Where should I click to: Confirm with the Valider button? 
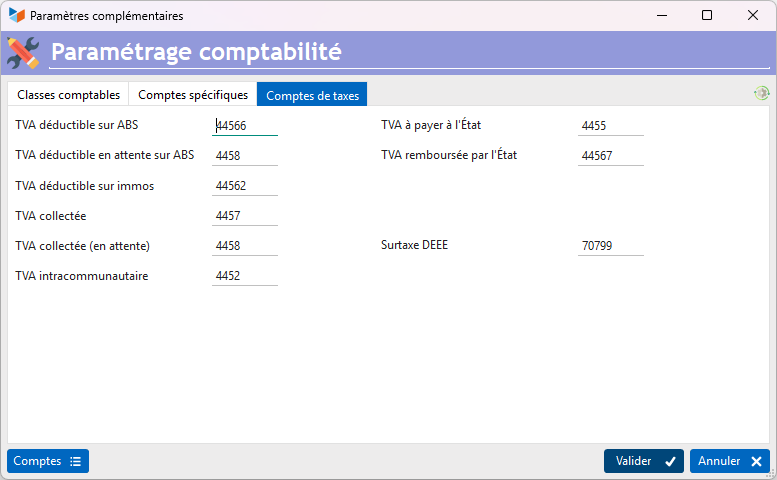point(644,461)
